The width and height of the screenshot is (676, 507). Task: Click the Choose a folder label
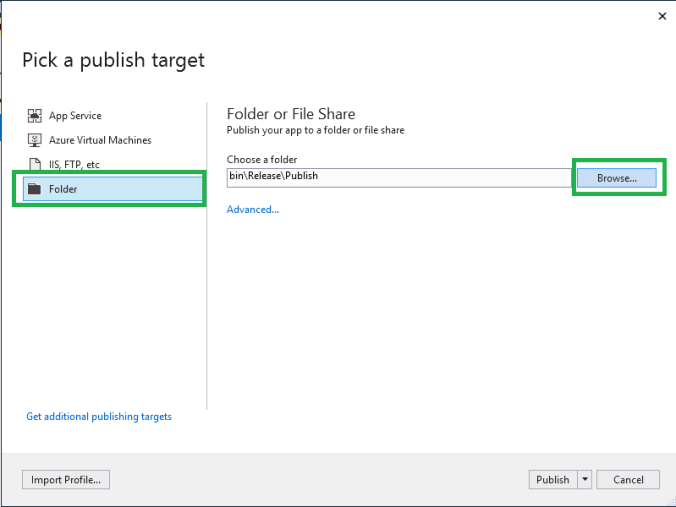(x=262, y=159)
